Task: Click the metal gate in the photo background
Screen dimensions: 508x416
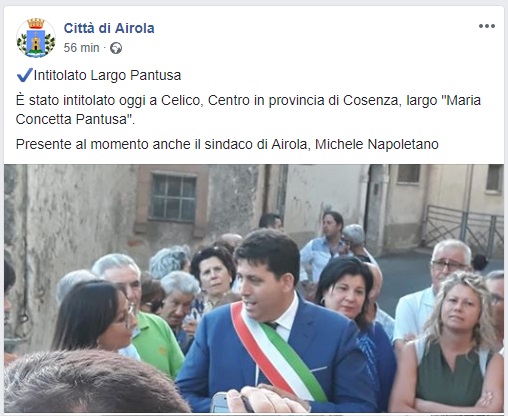Action: (463, 230)
